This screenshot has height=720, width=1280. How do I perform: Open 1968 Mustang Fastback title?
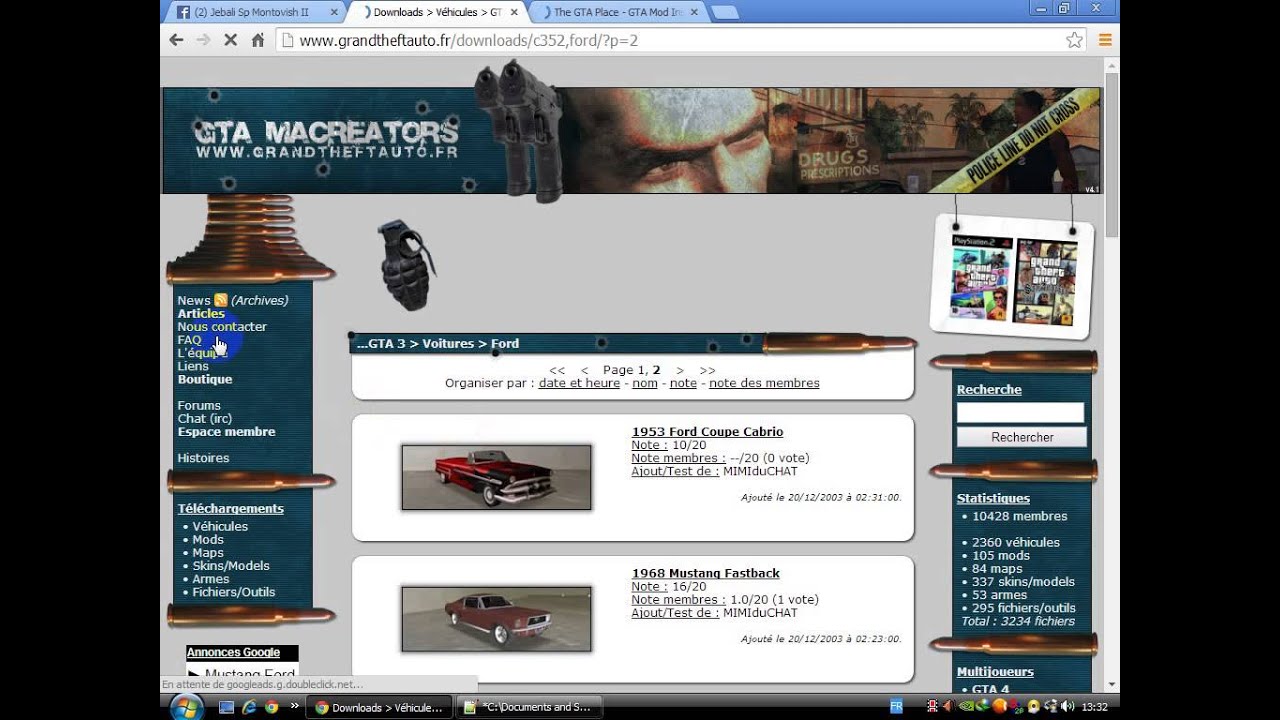(705, 573)
